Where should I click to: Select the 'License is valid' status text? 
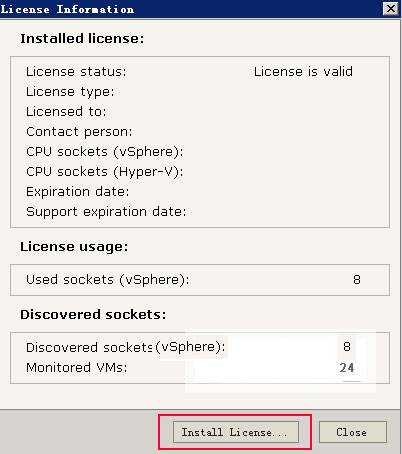(x=303, y=72)
